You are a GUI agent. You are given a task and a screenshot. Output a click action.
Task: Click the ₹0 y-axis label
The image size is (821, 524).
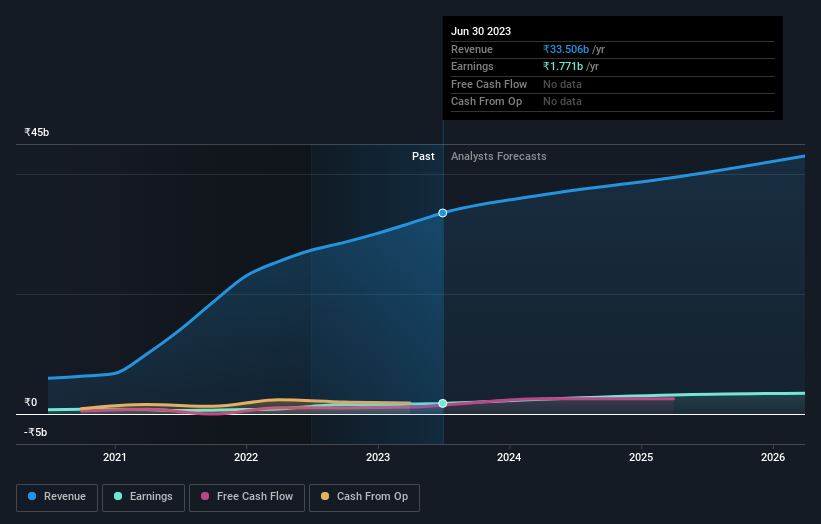(x=31, y=403)
